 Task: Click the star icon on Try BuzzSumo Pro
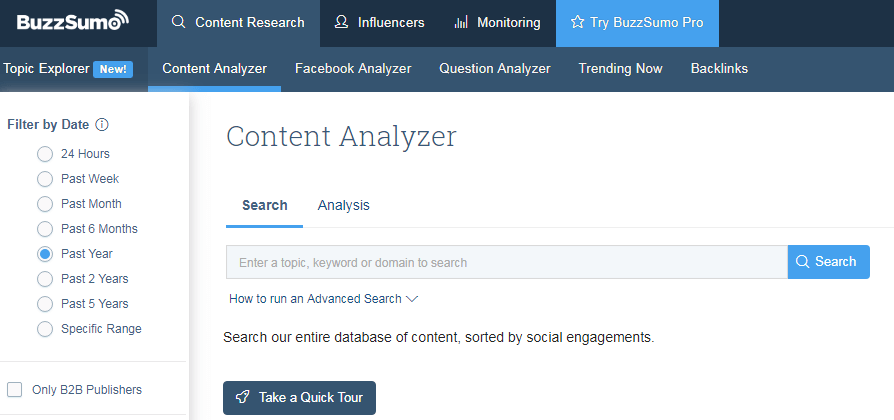pyautogui.click(x=578, y=22)
